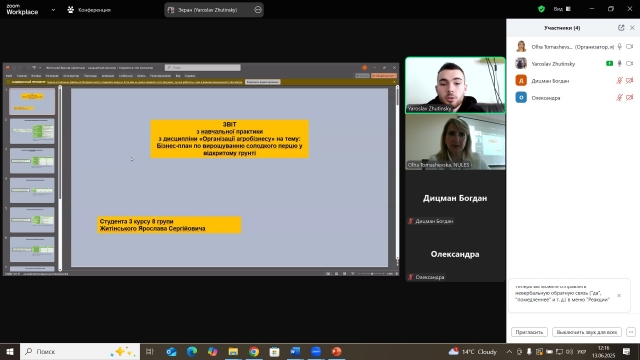Open the Windows notification center
This screenshot has width=640, height=360.
(627, 351)
